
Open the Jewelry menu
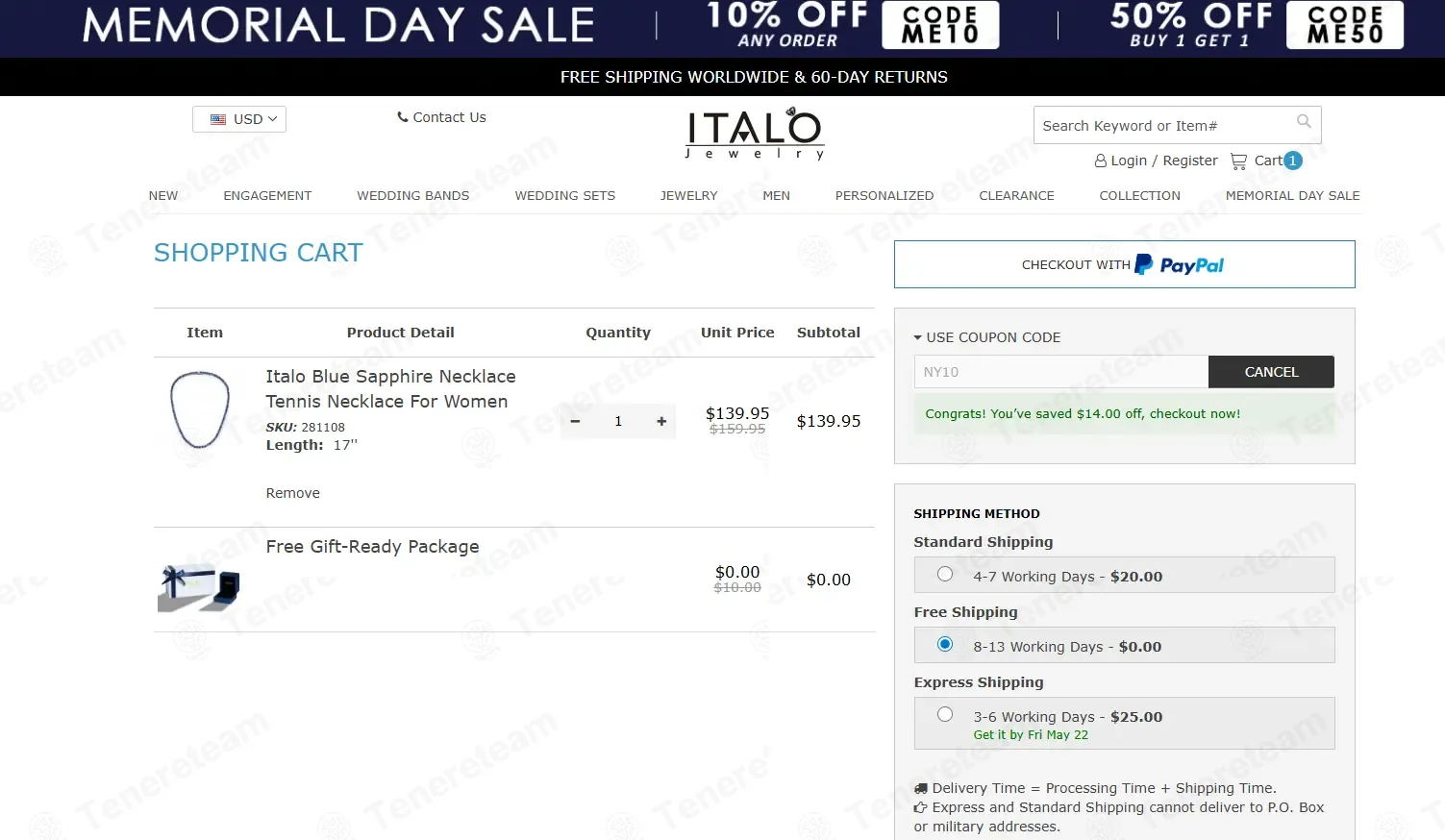[688, 195]
